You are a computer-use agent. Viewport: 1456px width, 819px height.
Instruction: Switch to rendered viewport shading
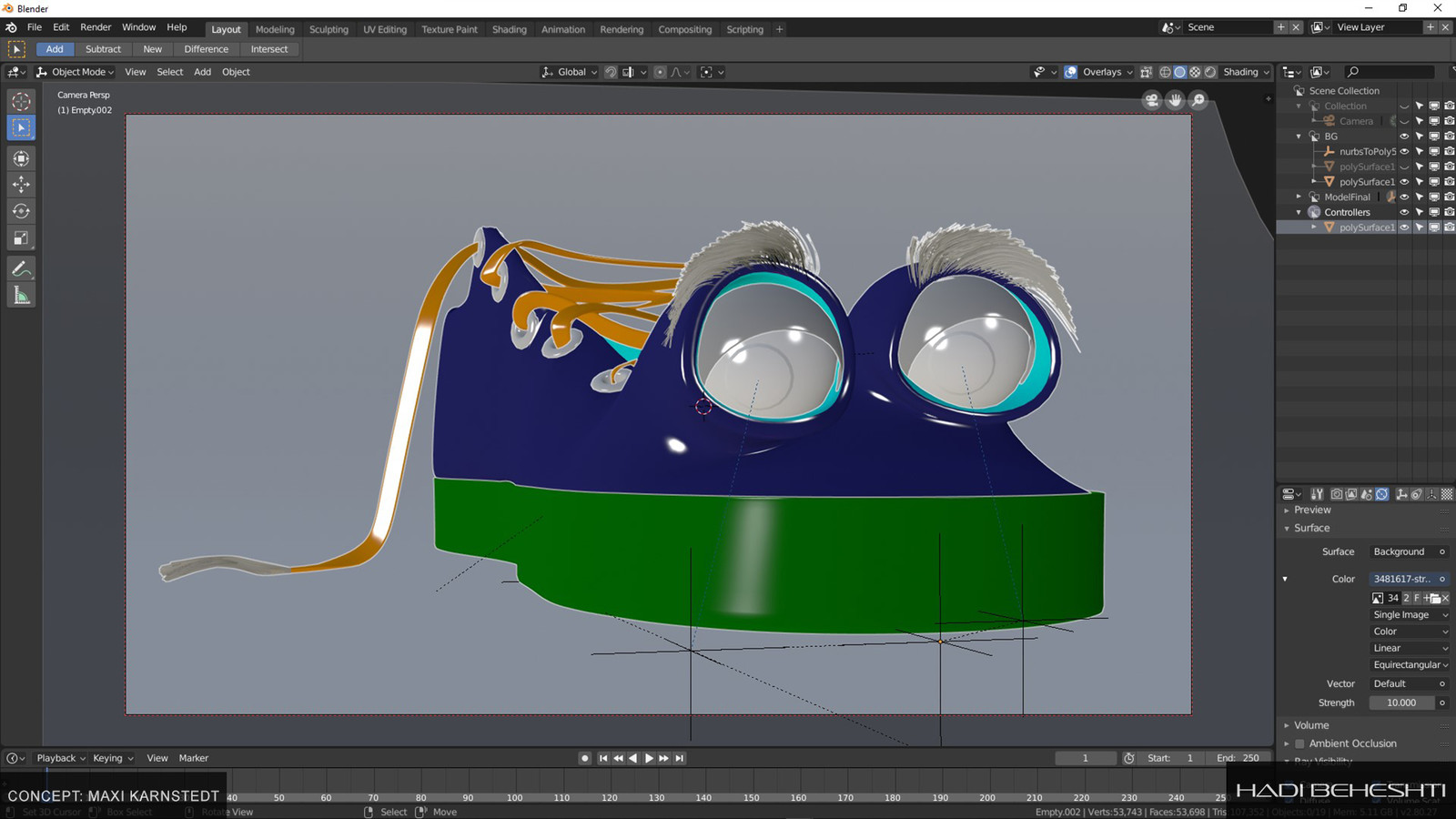(1209, 72)
